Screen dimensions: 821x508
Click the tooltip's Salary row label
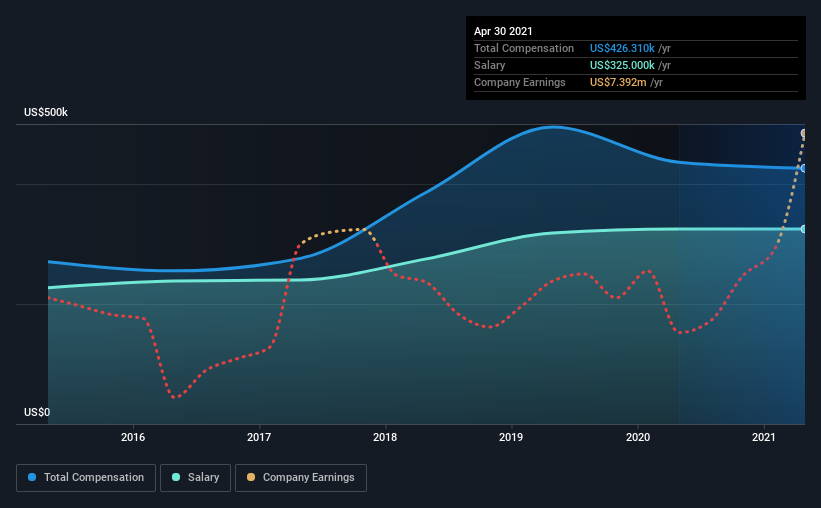click(x=490, y=65)
